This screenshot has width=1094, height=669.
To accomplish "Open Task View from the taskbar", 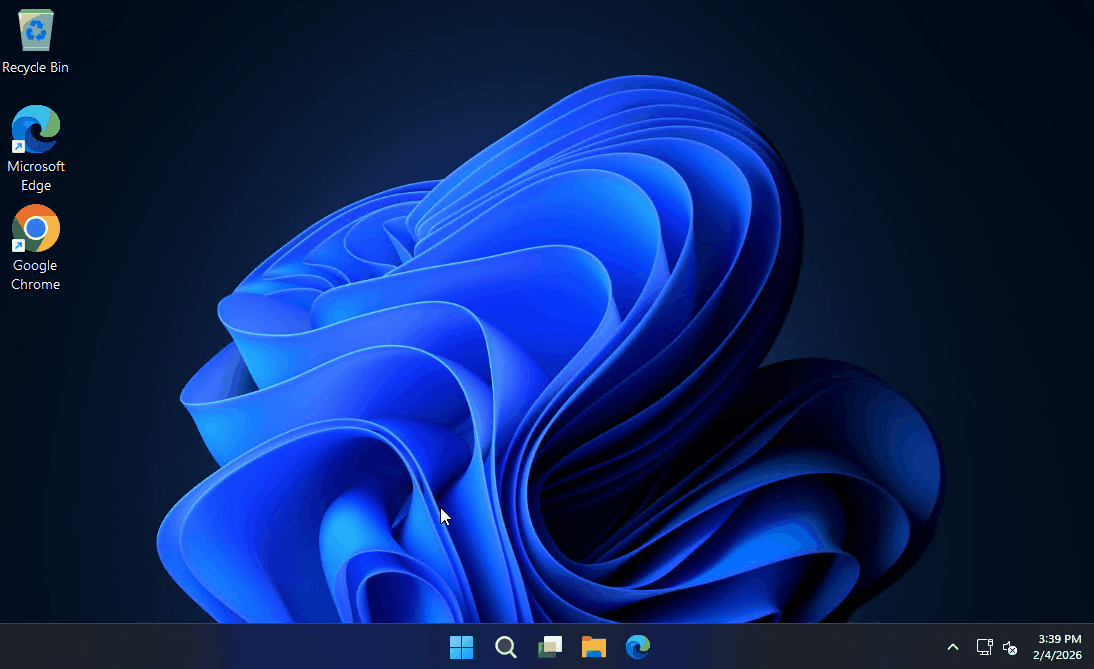I will pyautogui.click(x=550, y=647).
